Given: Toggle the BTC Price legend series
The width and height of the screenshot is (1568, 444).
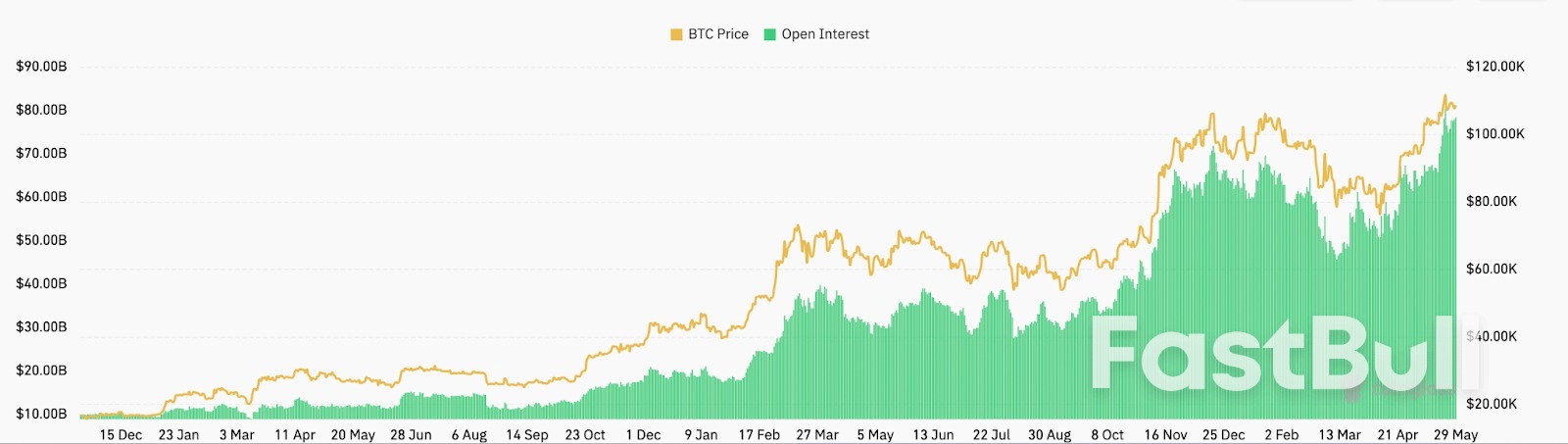Looking at the screenshot, I should pos(717,34).
